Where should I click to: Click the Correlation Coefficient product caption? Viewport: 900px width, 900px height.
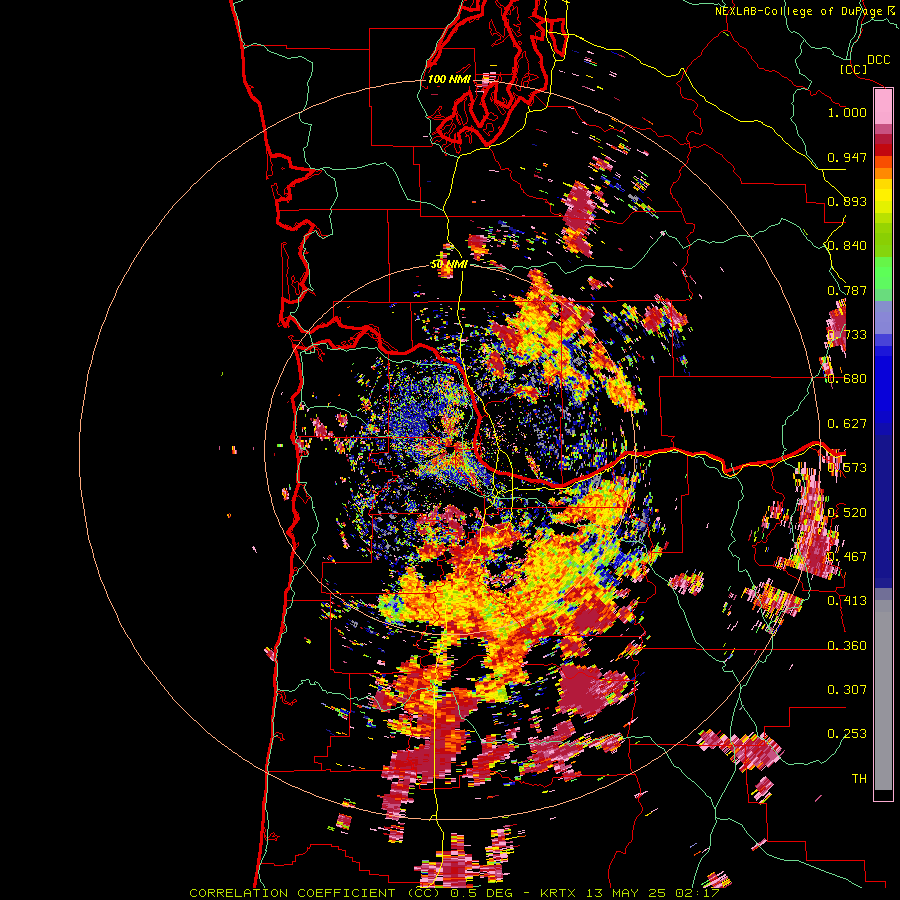tap(454, 893)
